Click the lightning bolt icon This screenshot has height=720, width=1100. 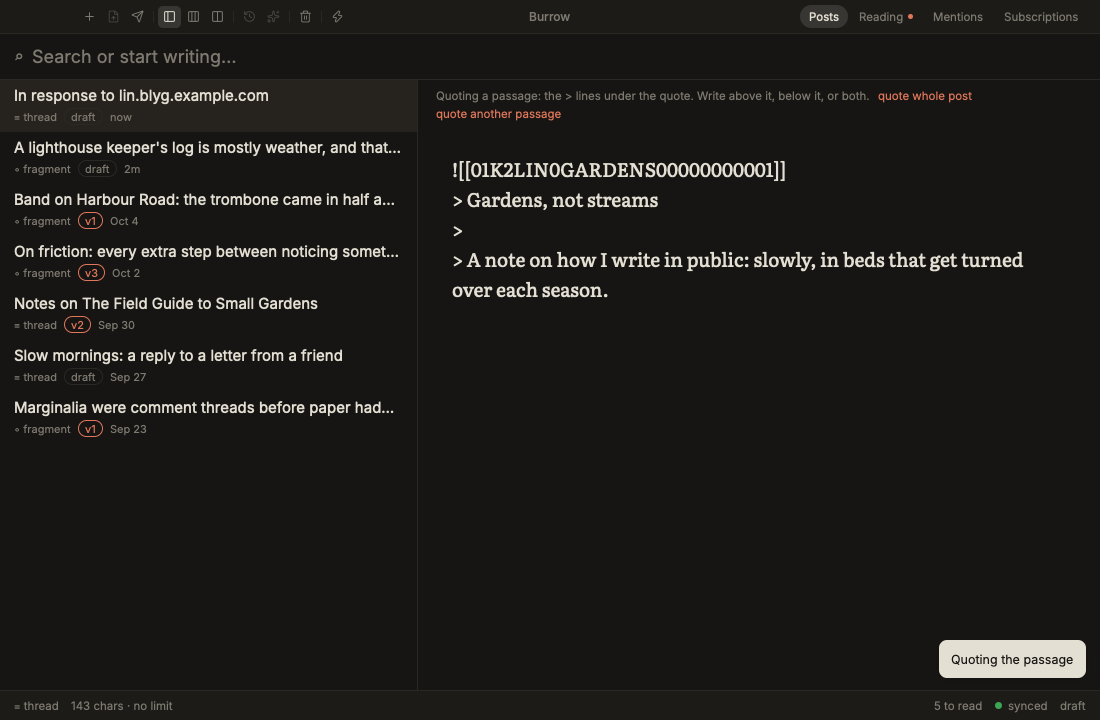click(337, 17)
